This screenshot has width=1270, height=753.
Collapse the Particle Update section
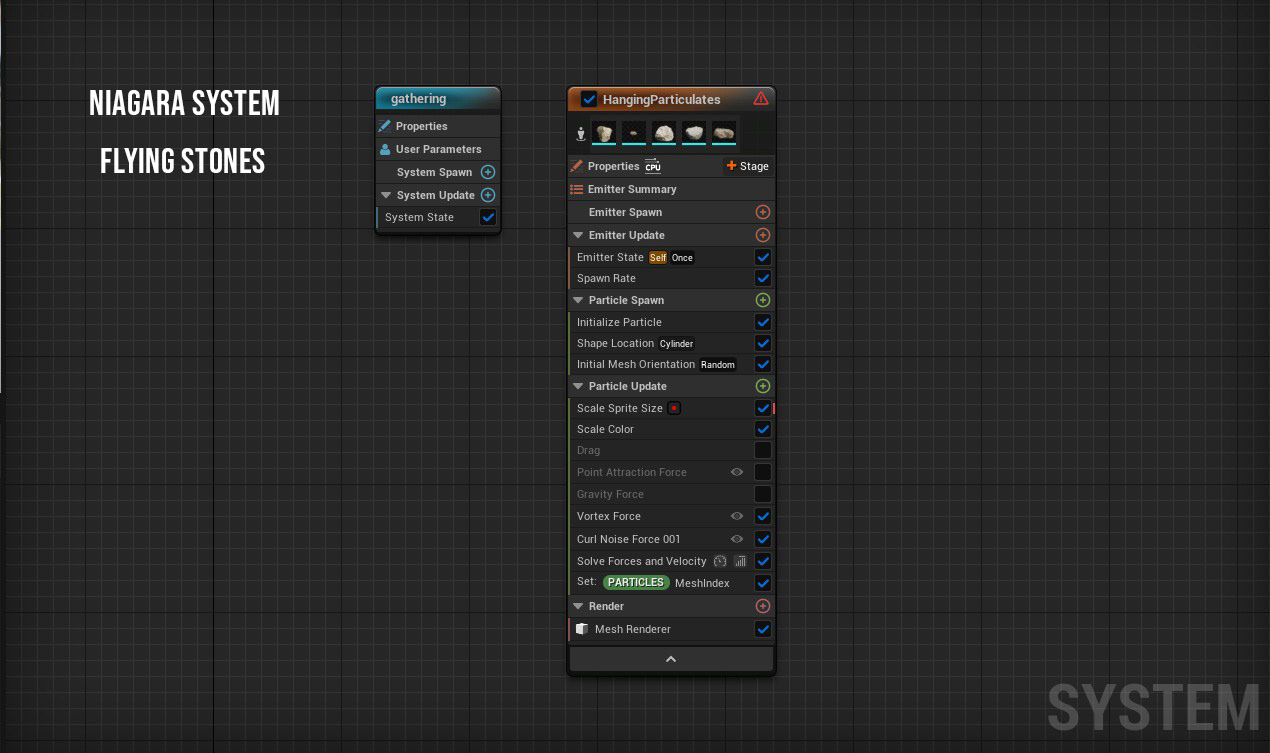point(578,386)
